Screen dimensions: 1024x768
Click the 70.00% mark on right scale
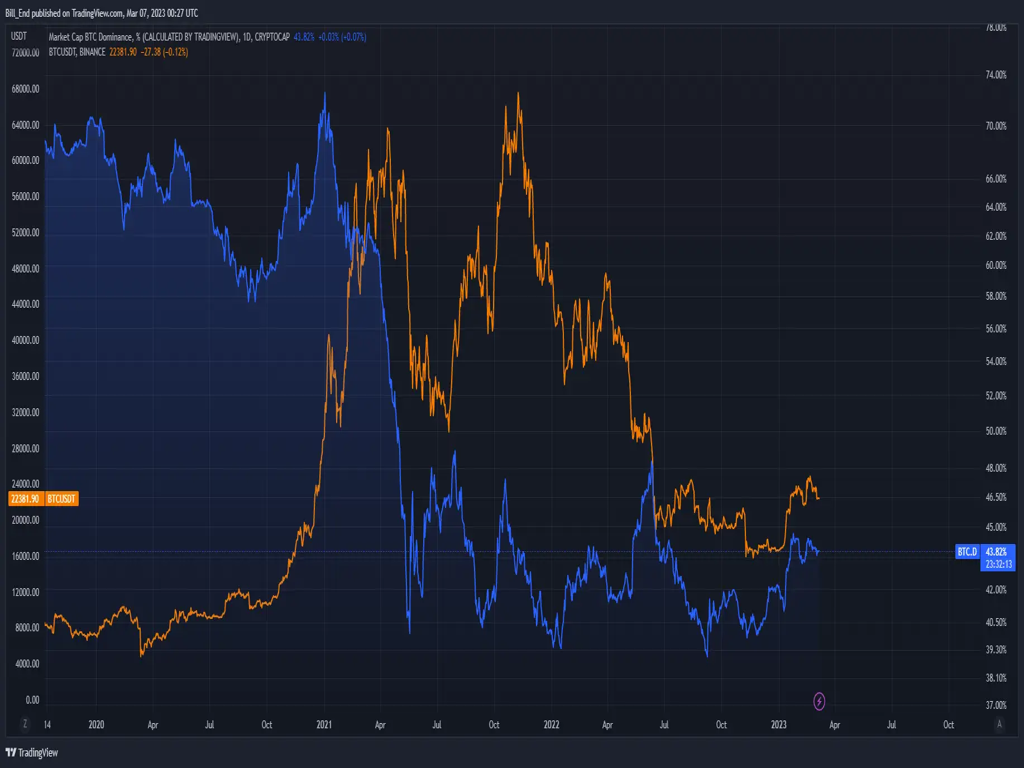click(995, 126)
